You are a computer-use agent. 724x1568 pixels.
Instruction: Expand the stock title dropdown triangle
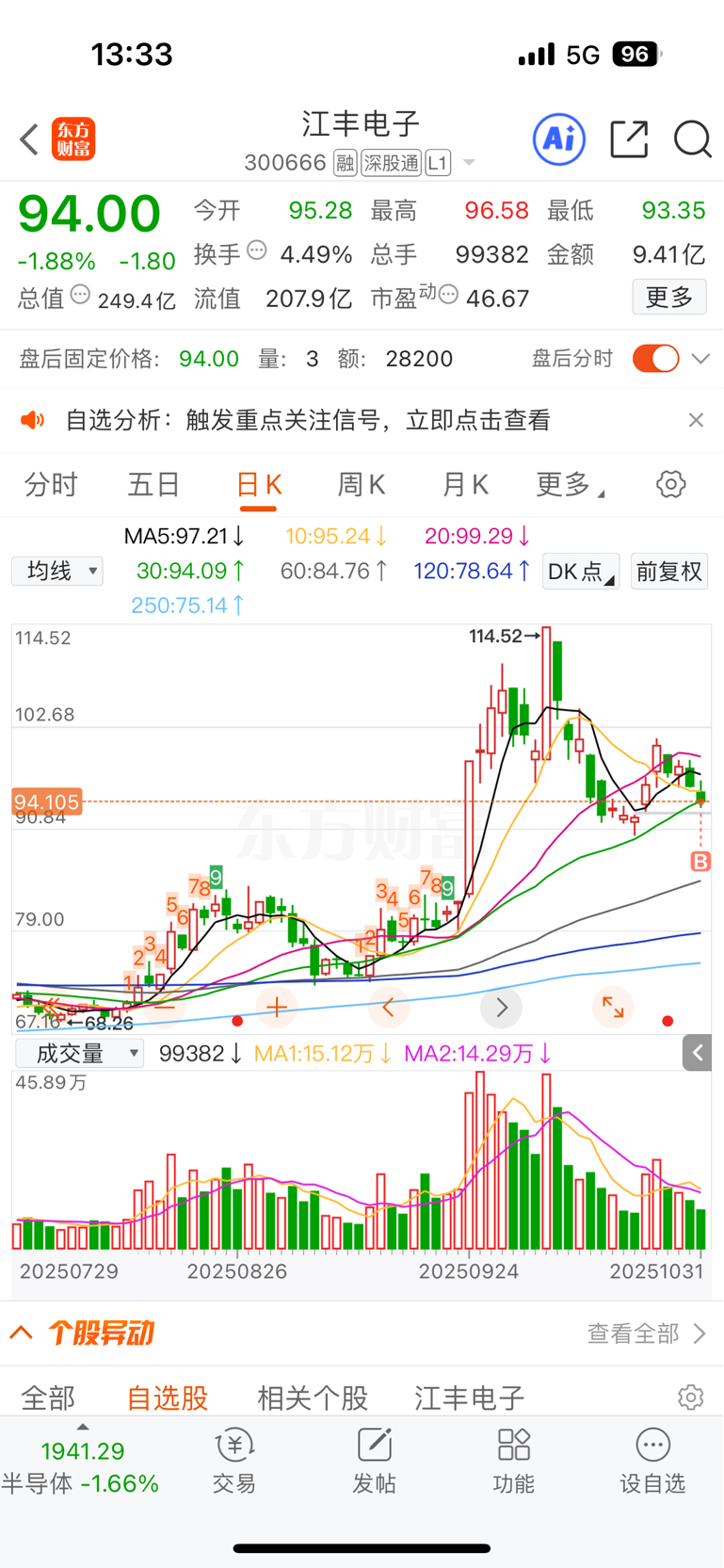469,164
